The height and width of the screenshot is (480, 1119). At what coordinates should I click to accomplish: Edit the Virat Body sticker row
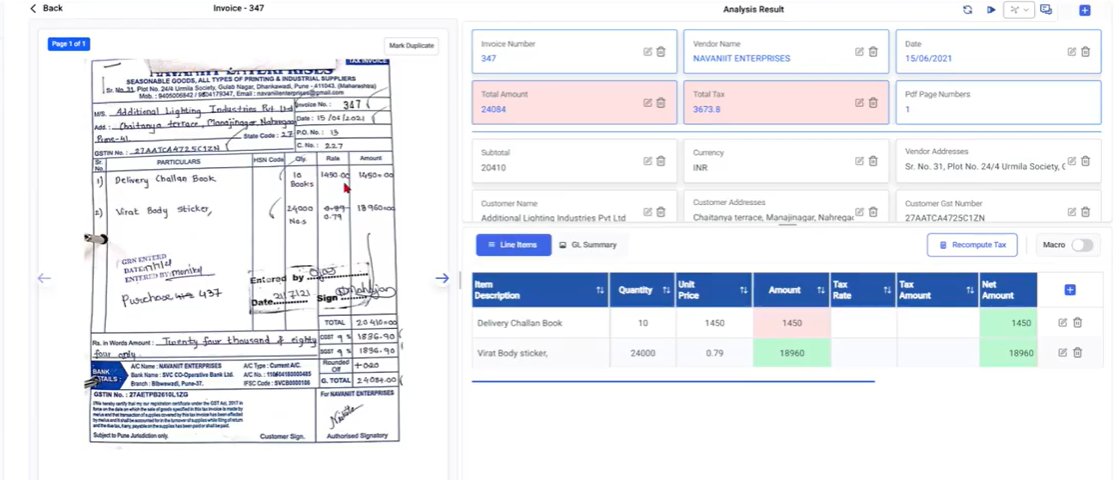click(1063, 352)
